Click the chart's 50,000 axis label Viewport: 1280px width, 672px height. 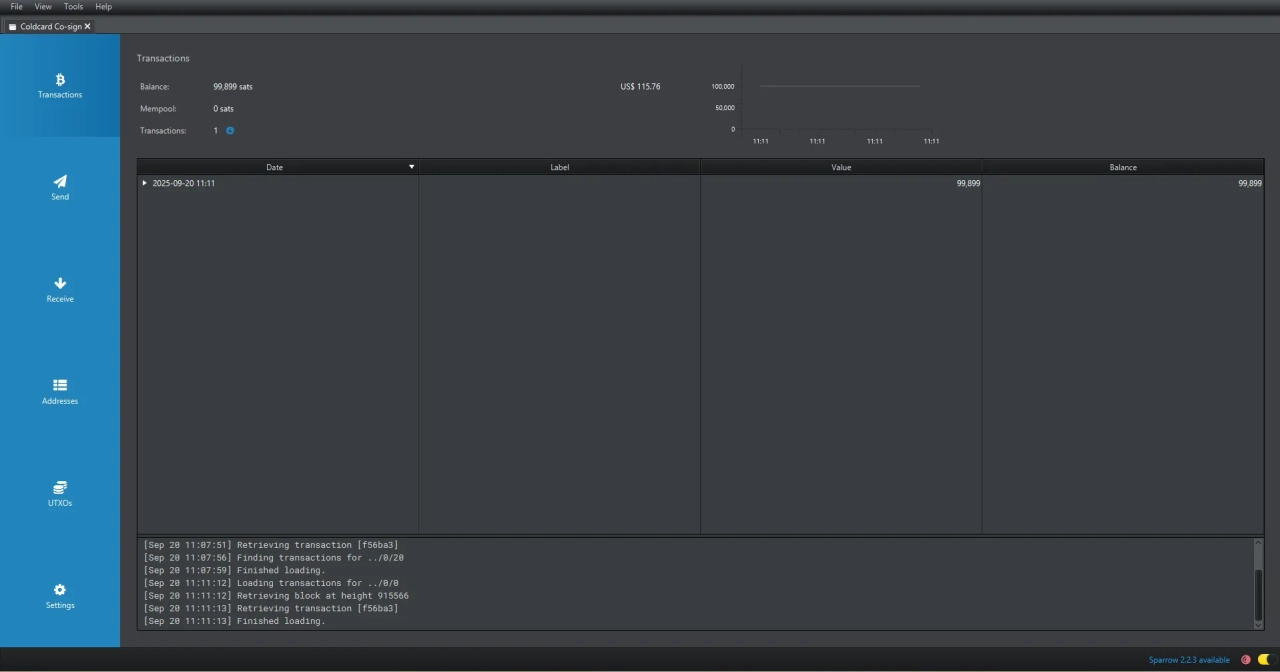point(725,108)
